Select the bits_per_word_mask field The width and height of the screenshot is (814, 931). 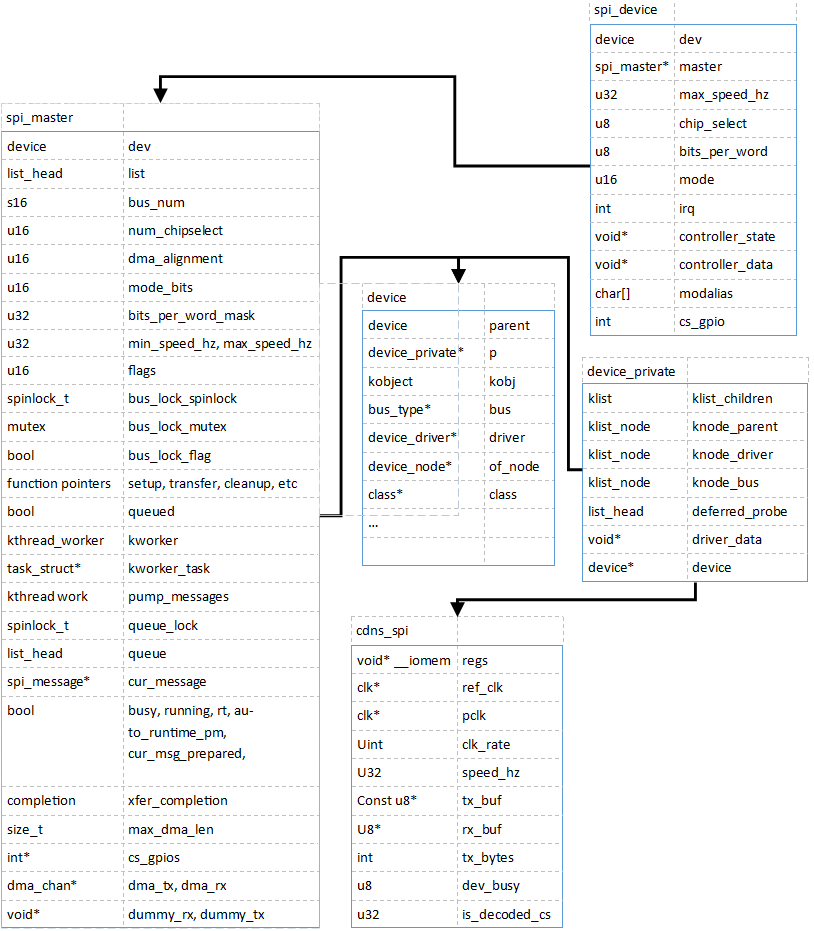[x=191, y=315]
